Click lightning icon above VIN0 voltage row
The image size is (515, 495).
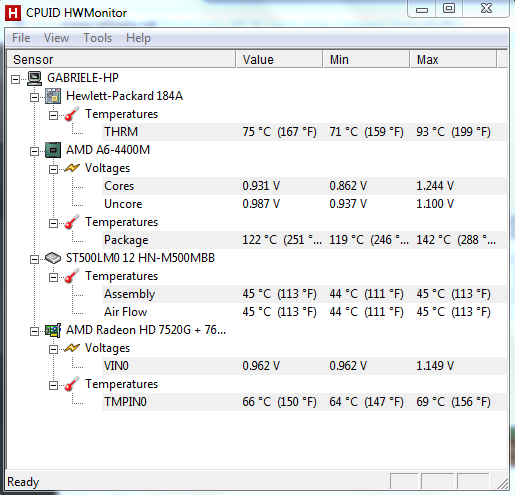click(72, 348)
